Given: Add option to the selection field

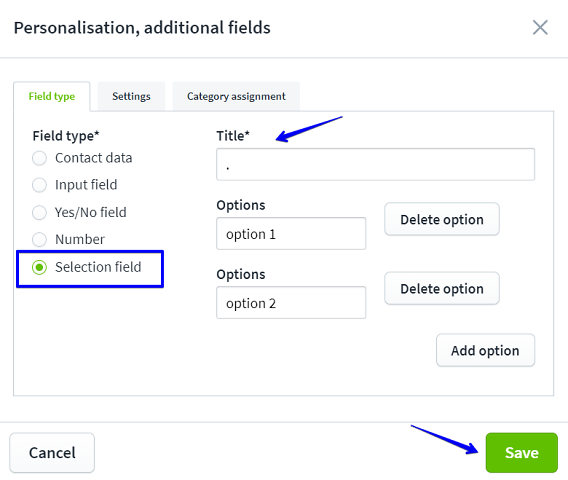Looking at the screenshot, I should (485, 351).
